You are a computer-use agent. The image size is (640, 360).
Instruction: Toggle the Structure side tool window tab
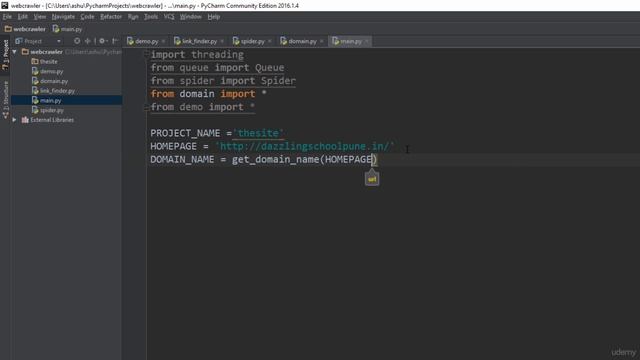point(5,100)
